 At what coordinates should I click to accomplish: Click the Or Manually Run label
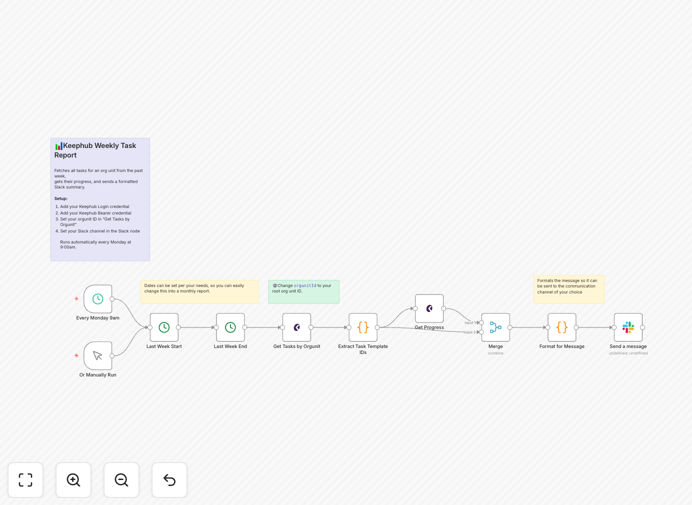[x=98, y=375]
